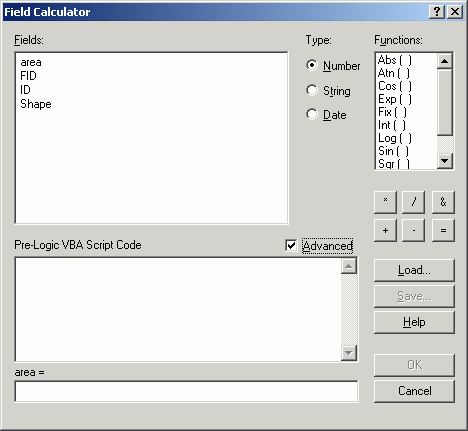Click the ampersand concatenate button
This screenshot has height=431, width=468.
pyautogui.click(x=443, y=202)
